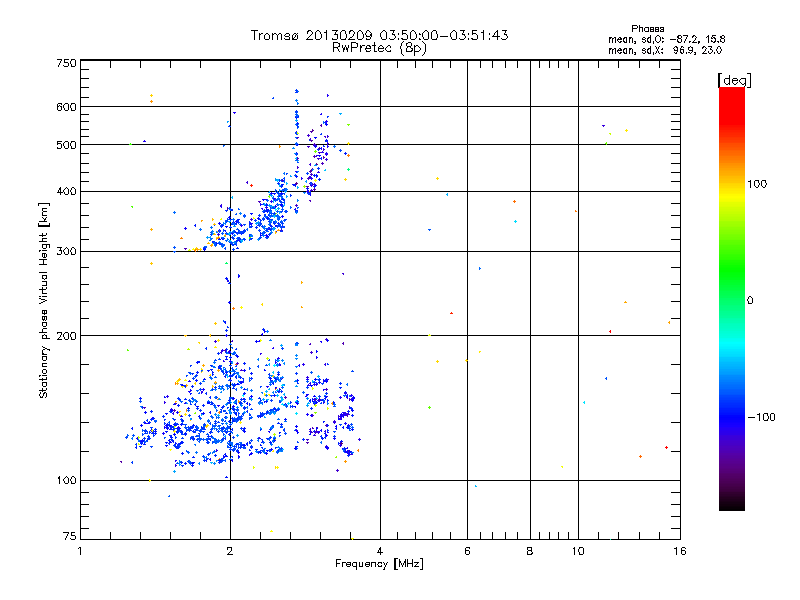Click the height axis tick label '750'
Image resolution: width=800 pixels, height=600 pixels.
click(x=66, y=63)
